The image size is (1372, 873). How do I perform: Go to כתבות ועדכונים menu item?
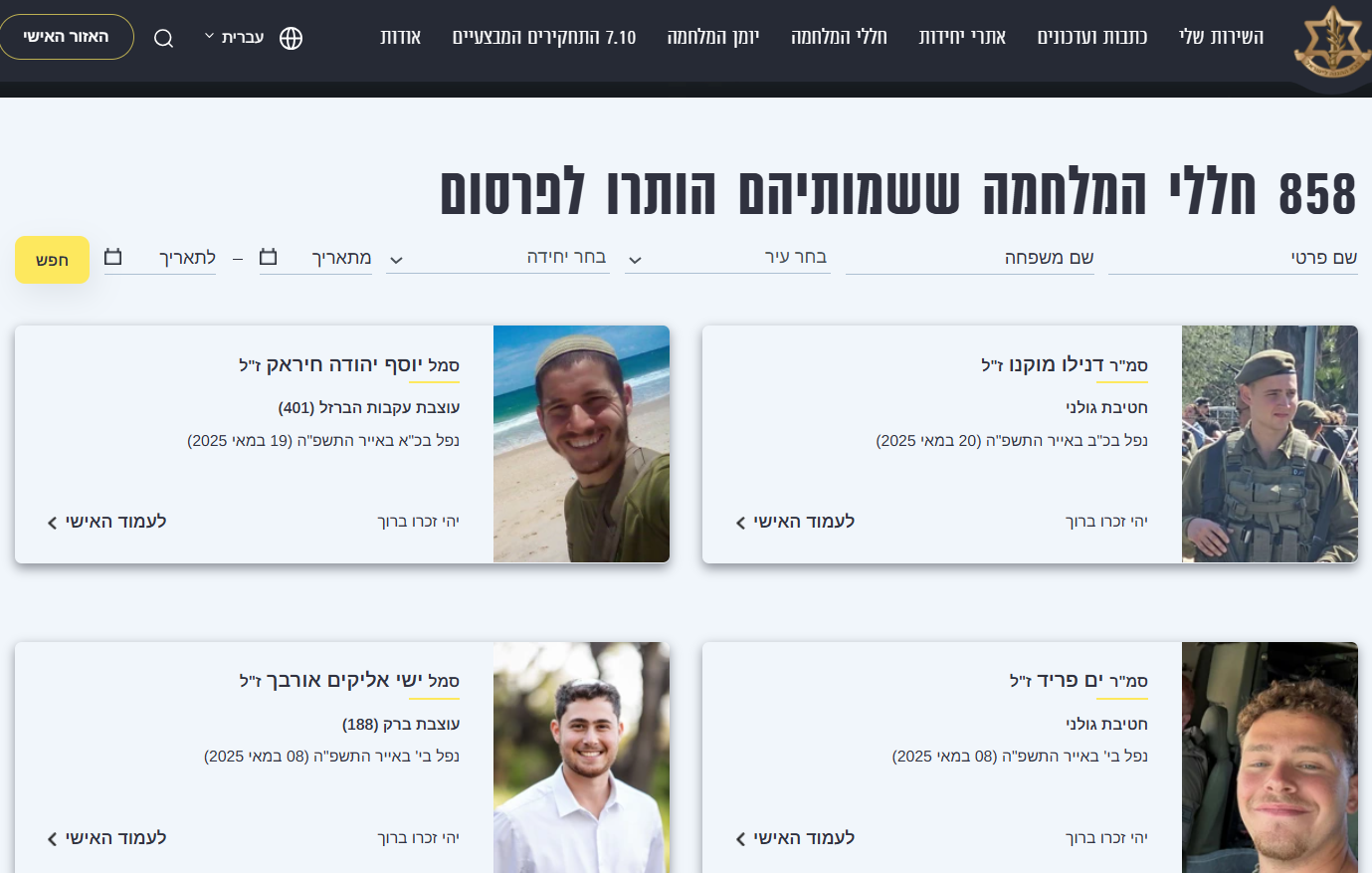[1091, 37]
